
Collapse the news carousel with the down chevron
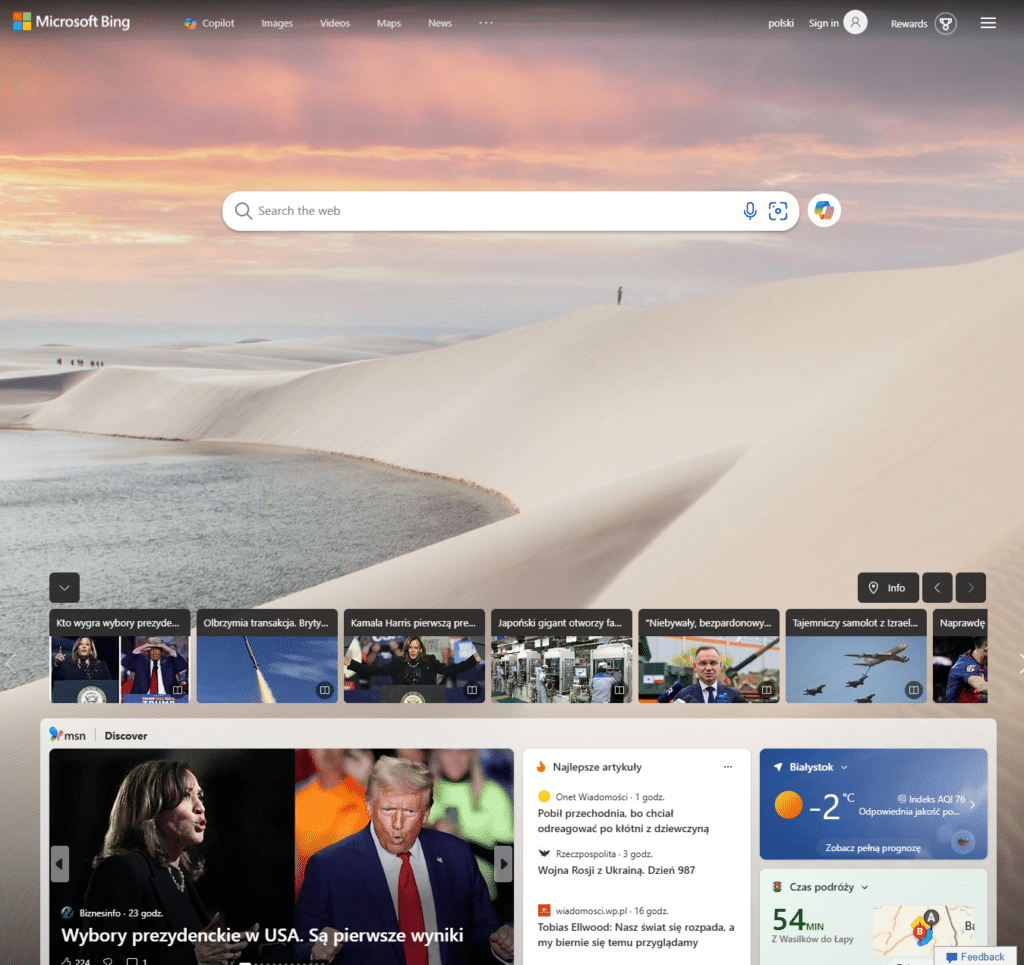(x=64, y=587)
